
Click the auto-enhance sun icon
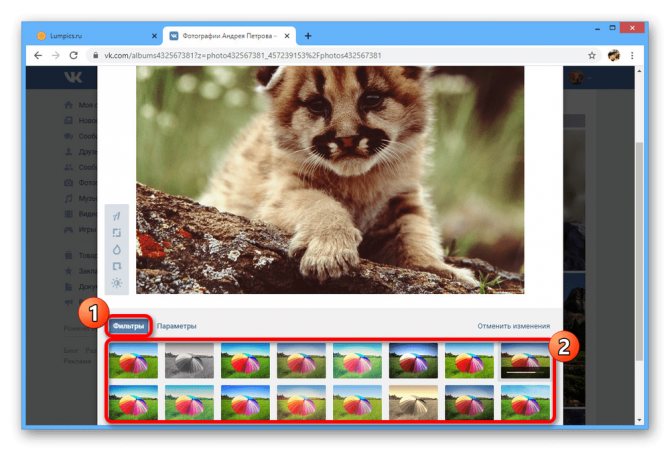pos(117,283)
